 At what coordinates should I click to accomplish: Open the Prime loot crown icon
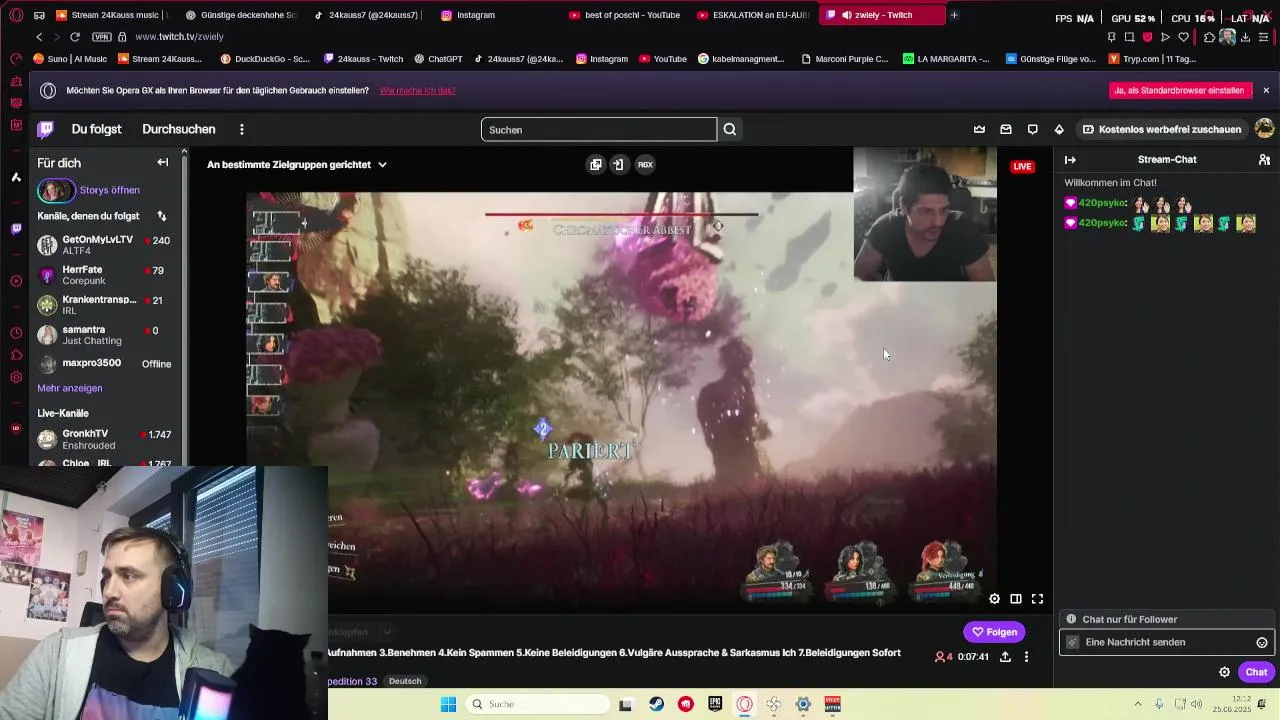coord(979,129)
